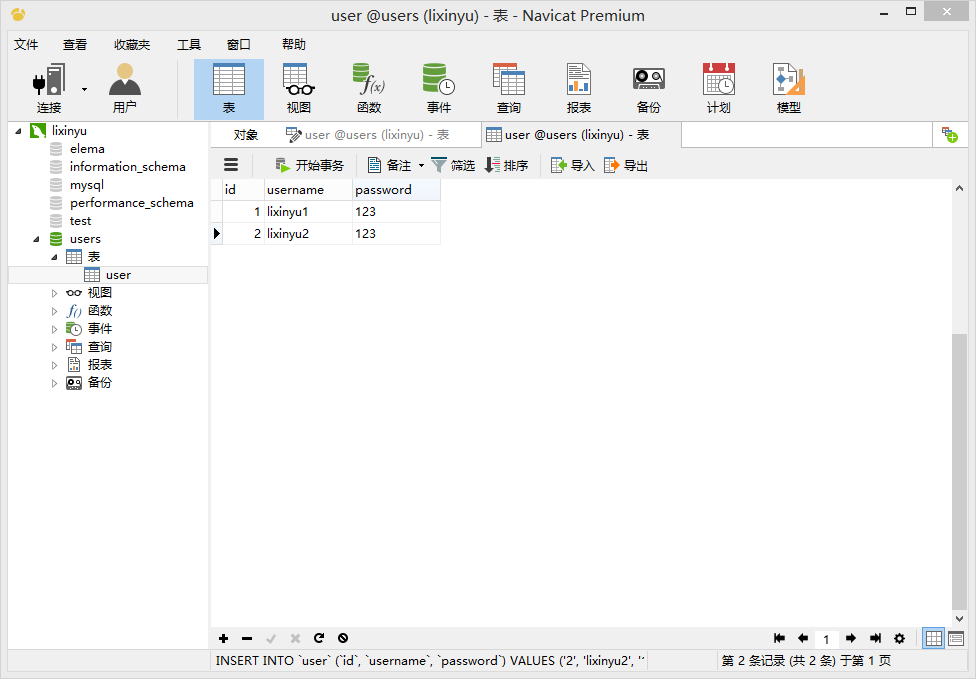Select the mysql database
The image size is (976, 679).
click(87, 185)
